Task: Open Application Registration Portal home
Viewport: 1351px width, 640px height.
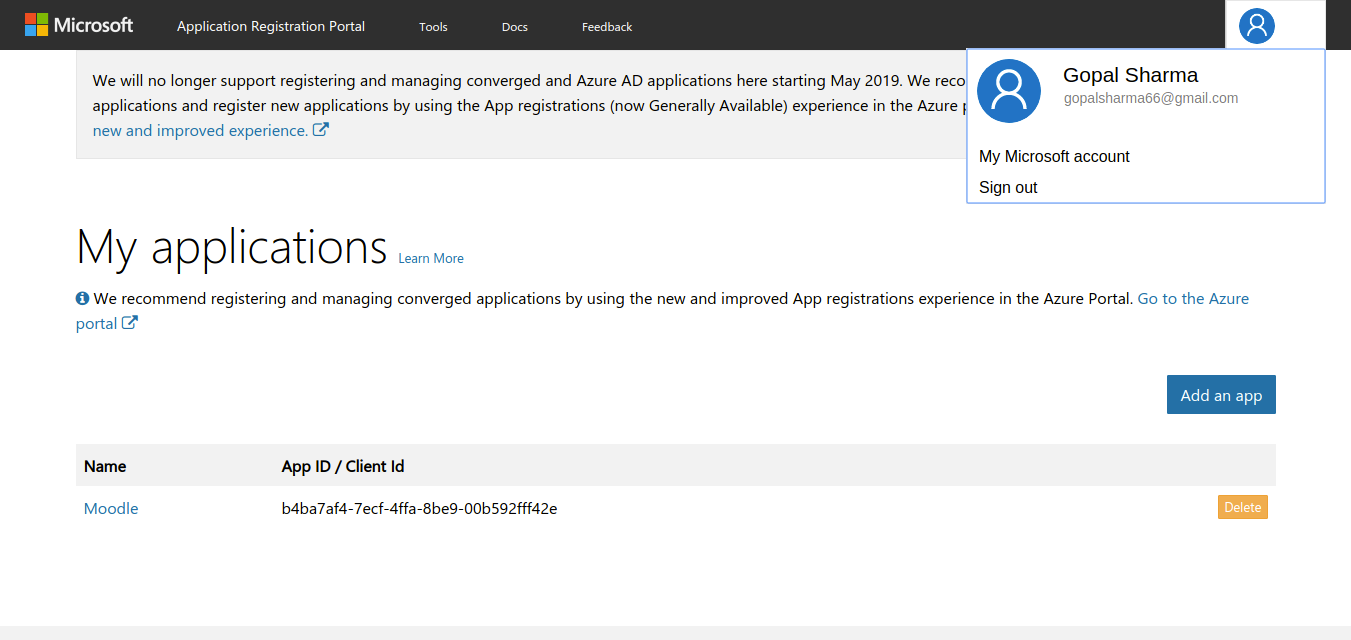Action: pyautogui.click(x=271, y=26)
